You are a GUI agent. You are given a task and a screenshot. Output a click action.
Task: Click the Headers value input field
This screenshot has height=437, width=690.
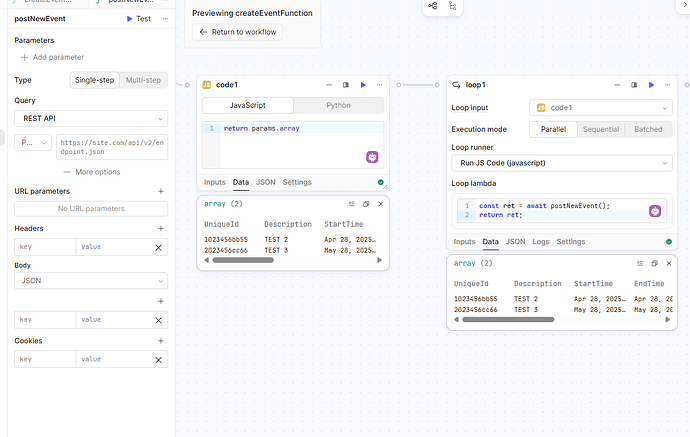113,247
